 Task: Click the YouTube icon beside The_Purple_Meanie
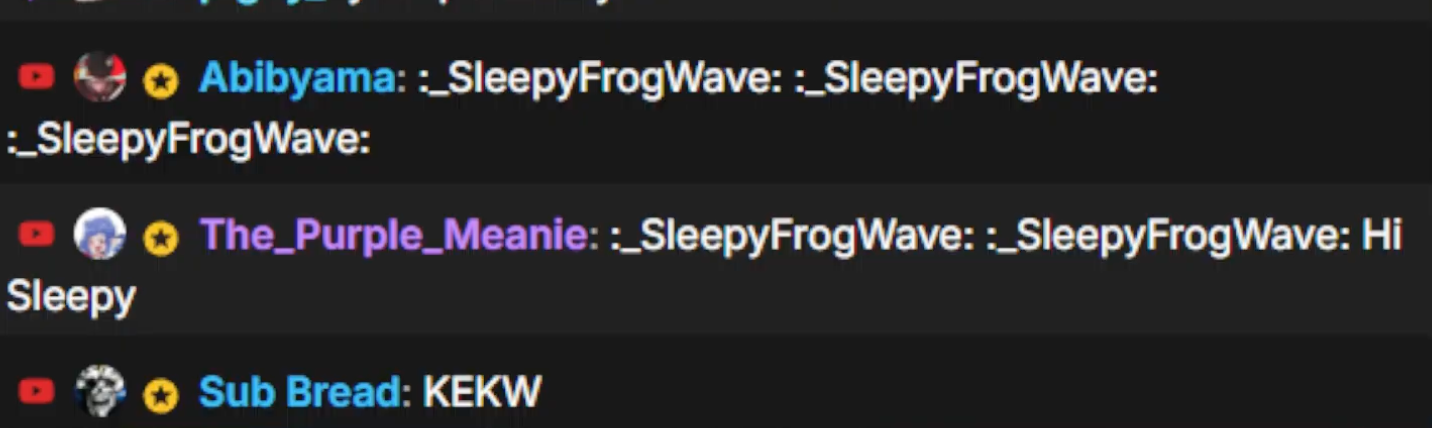(x=36, y=234)
